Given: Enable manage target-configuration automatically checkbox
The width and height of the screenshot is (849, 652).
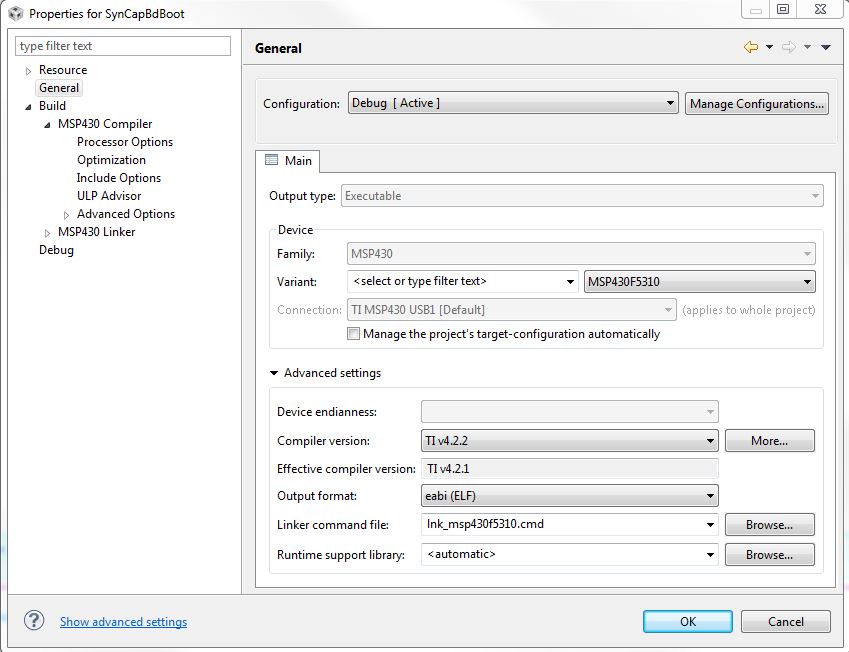Looking at the screenshot, I should 353,334.
